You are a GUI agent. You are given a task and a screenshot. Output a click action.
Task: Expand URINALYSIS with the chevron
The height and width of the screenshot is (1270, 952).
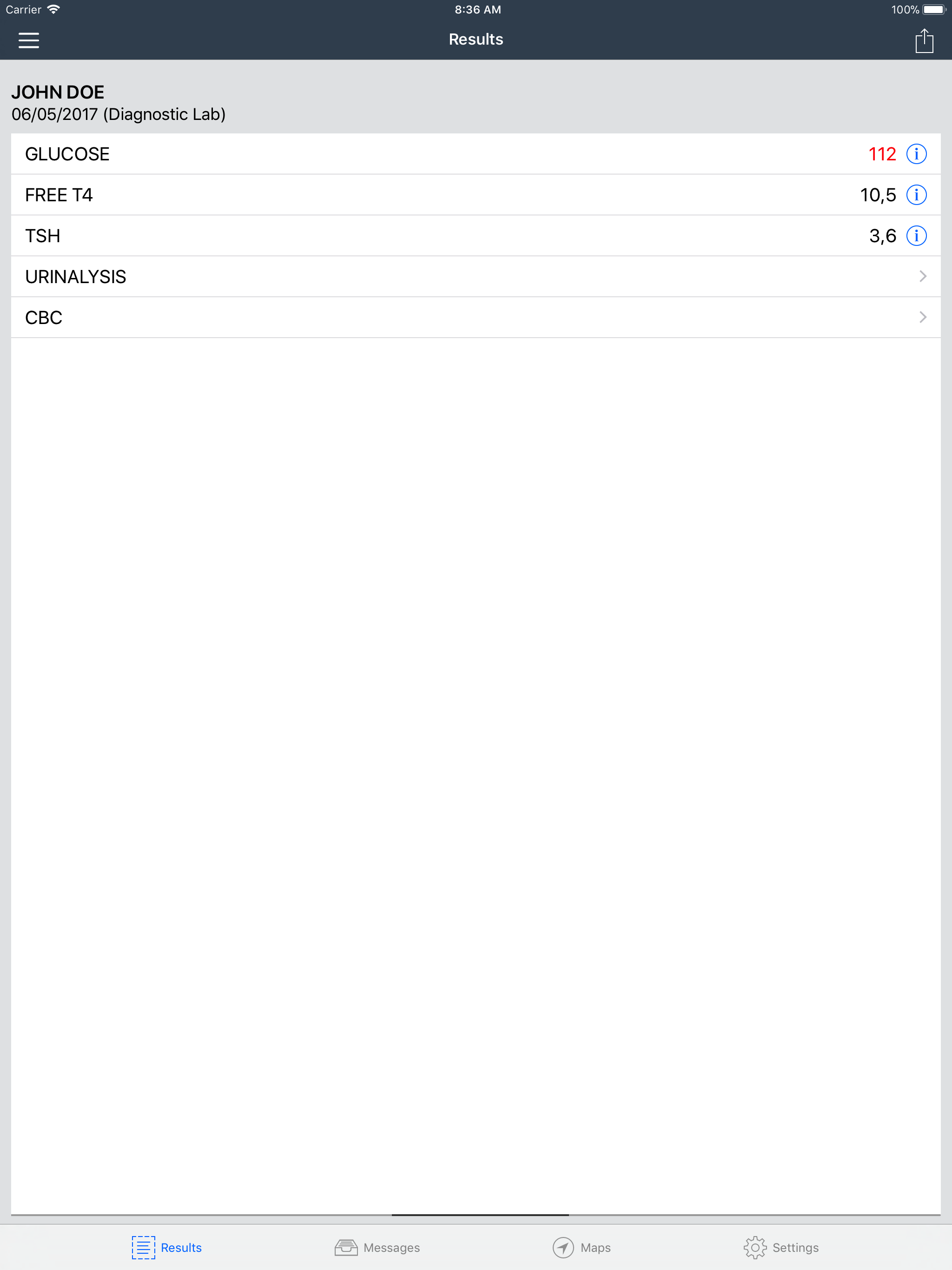[923, 276]
